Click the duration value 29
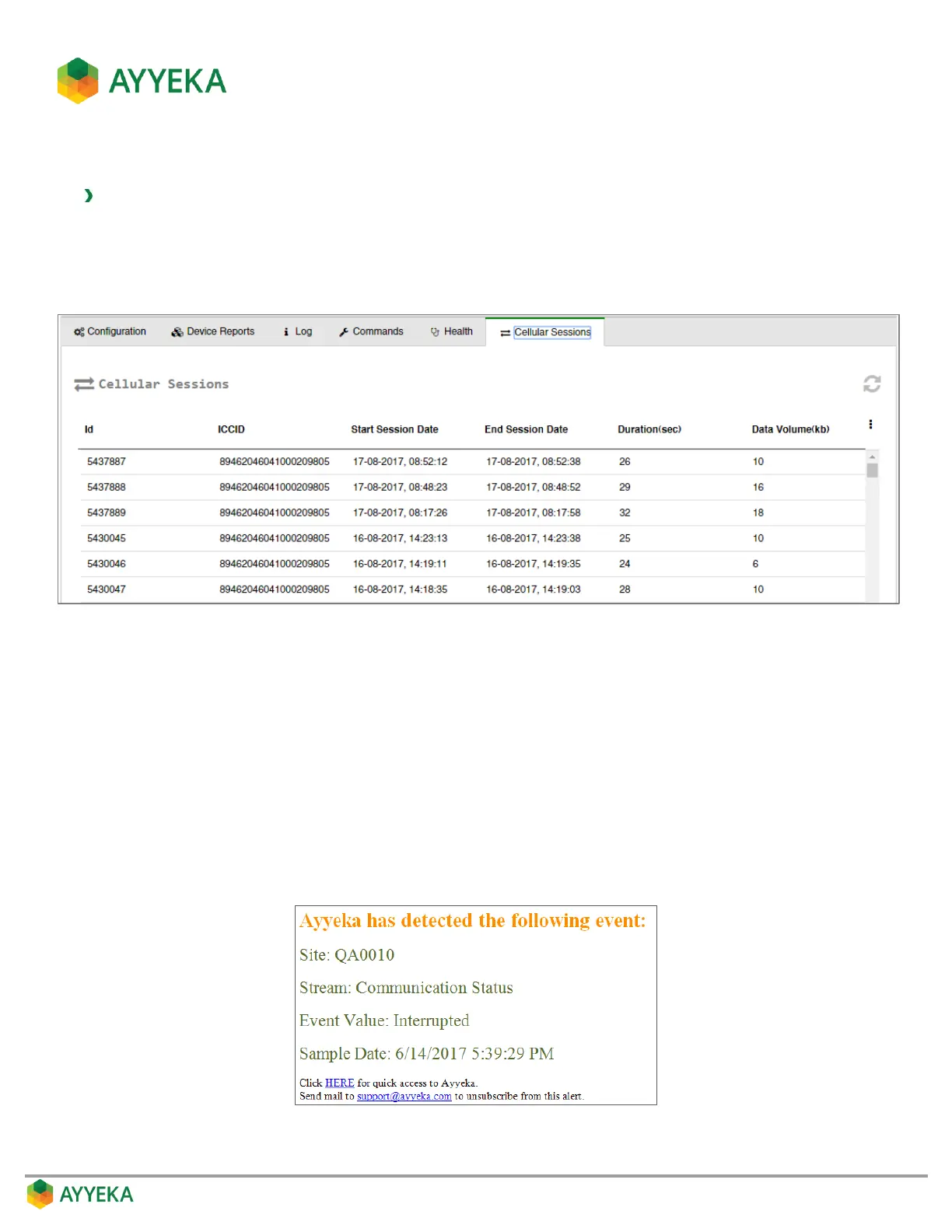Viewport: 952px width, 1232px height. click(x=625, y=488)
